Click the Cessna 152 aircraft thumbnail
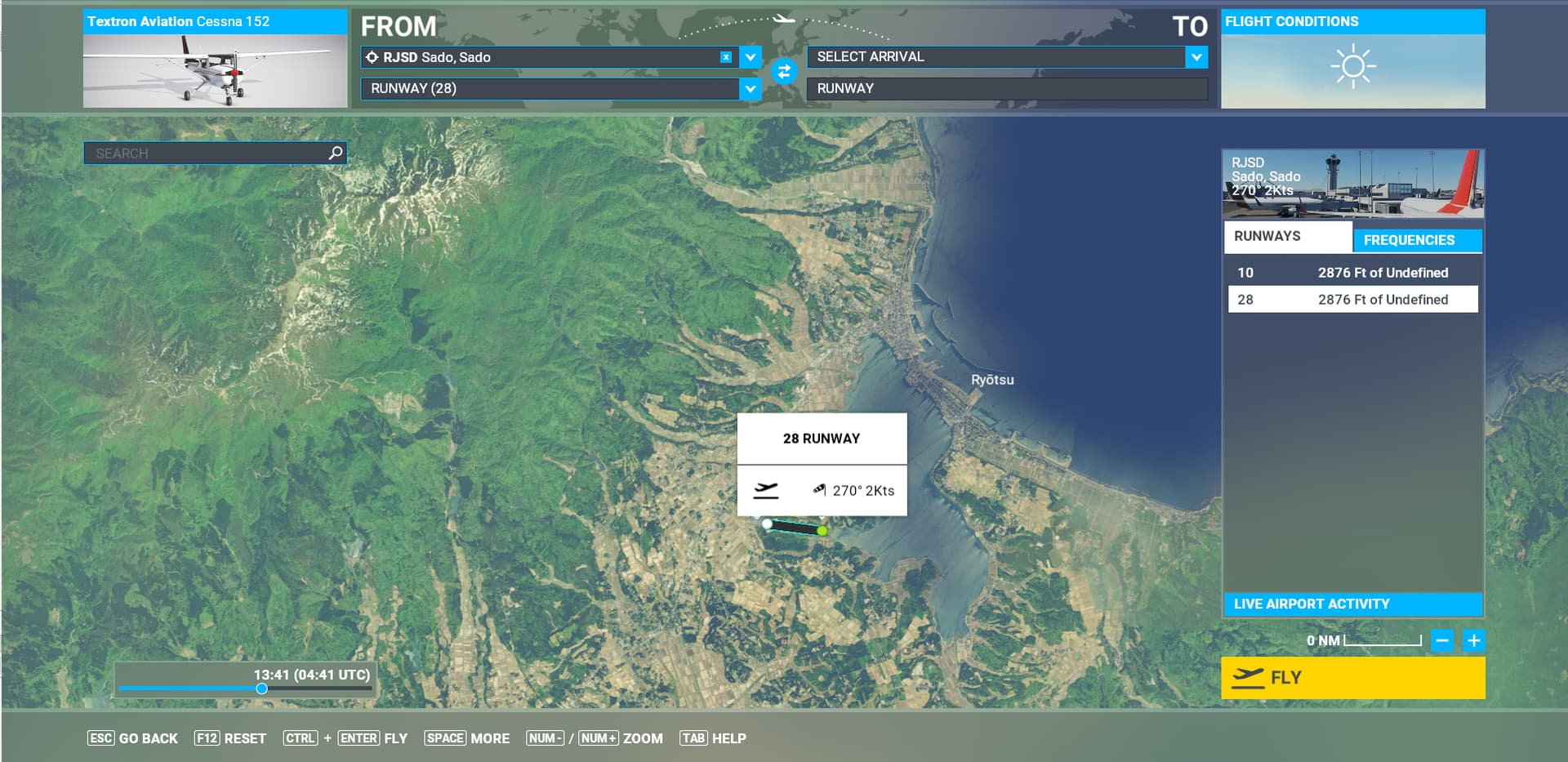 pyautogui.click(x=215, y=70)
